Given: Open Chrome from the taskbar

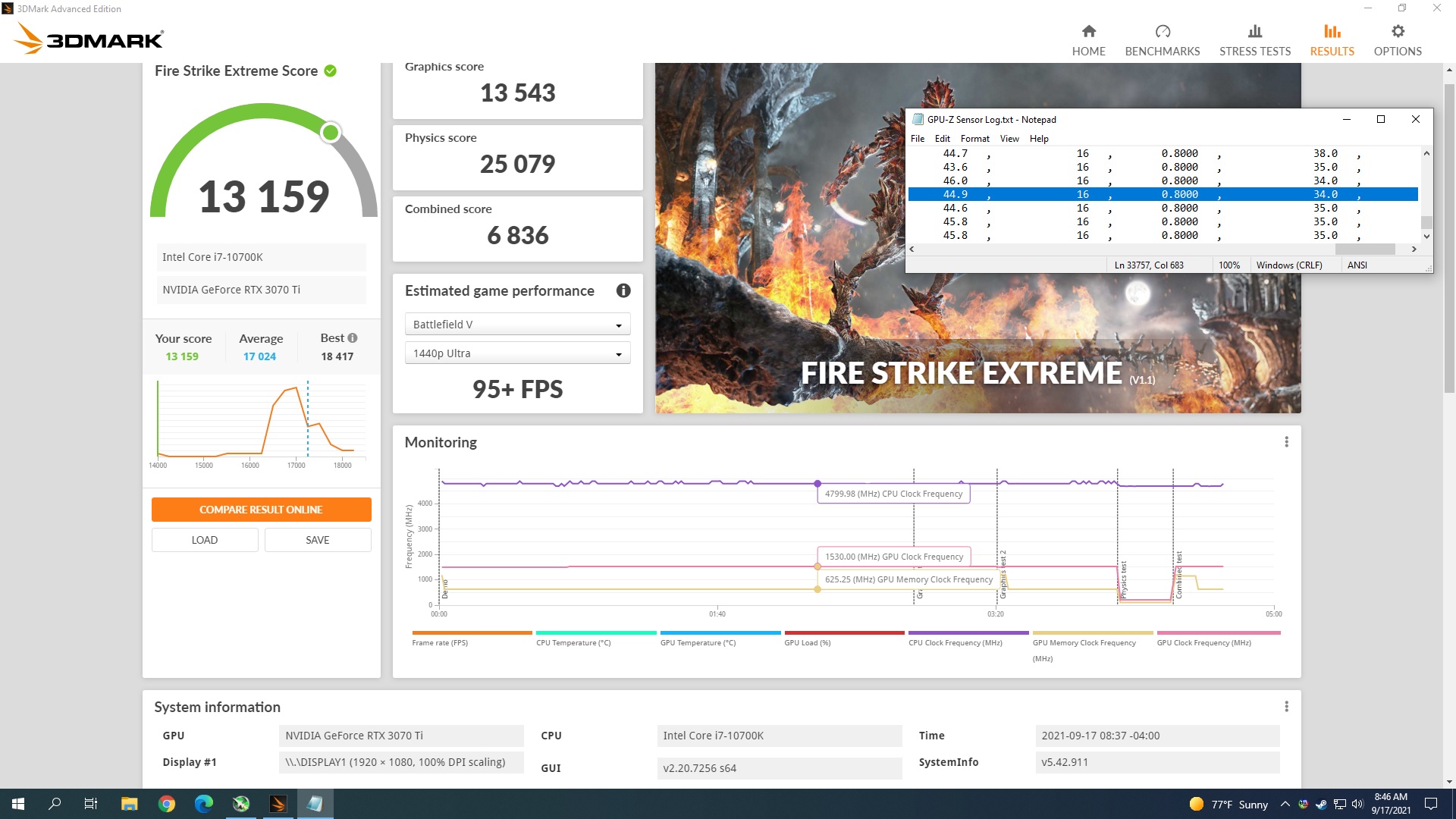Looking at the screenshot, I should (x=167, y=804).
